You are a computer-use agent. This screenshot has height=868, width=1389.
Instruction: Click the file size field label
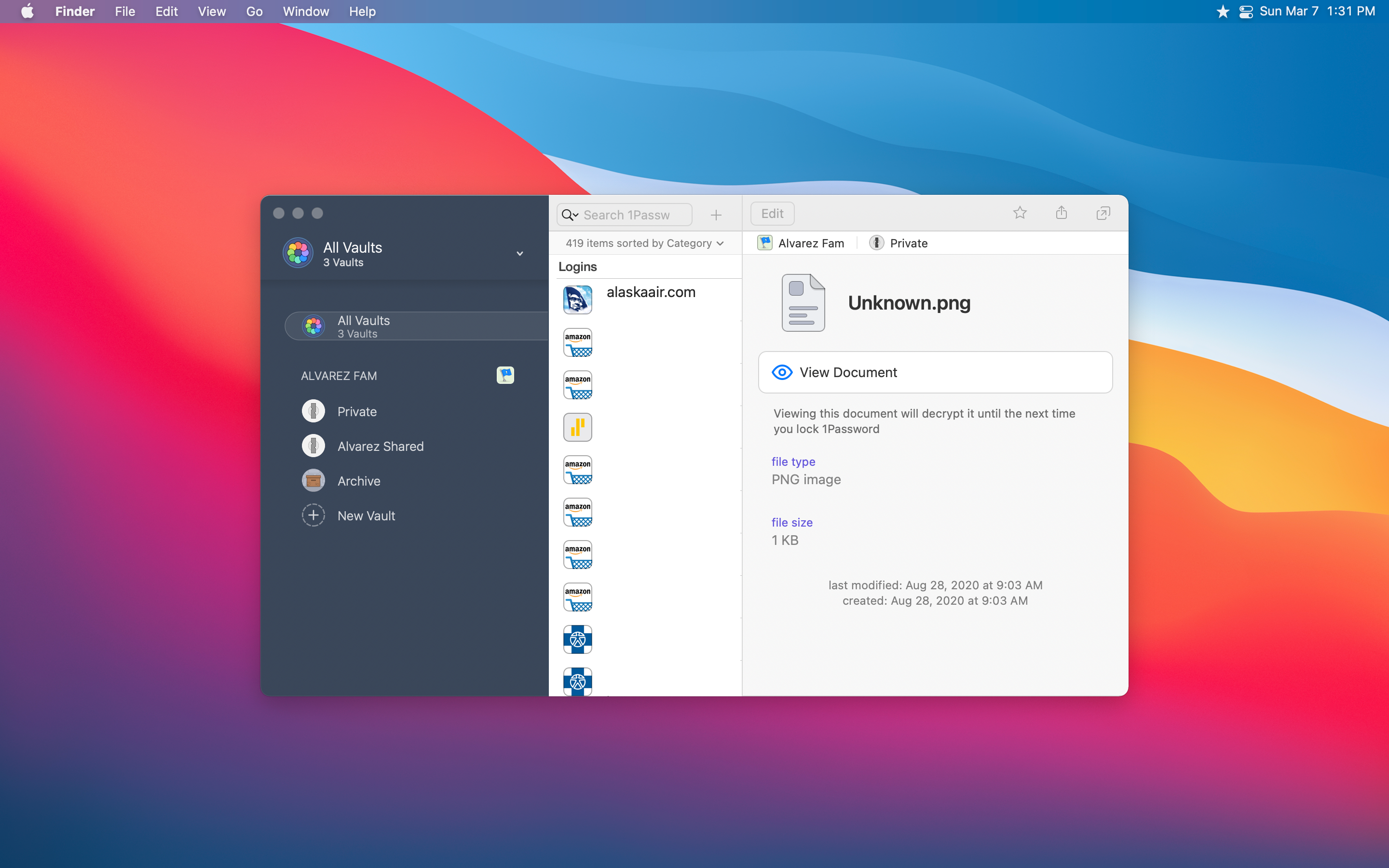point(792,522)
